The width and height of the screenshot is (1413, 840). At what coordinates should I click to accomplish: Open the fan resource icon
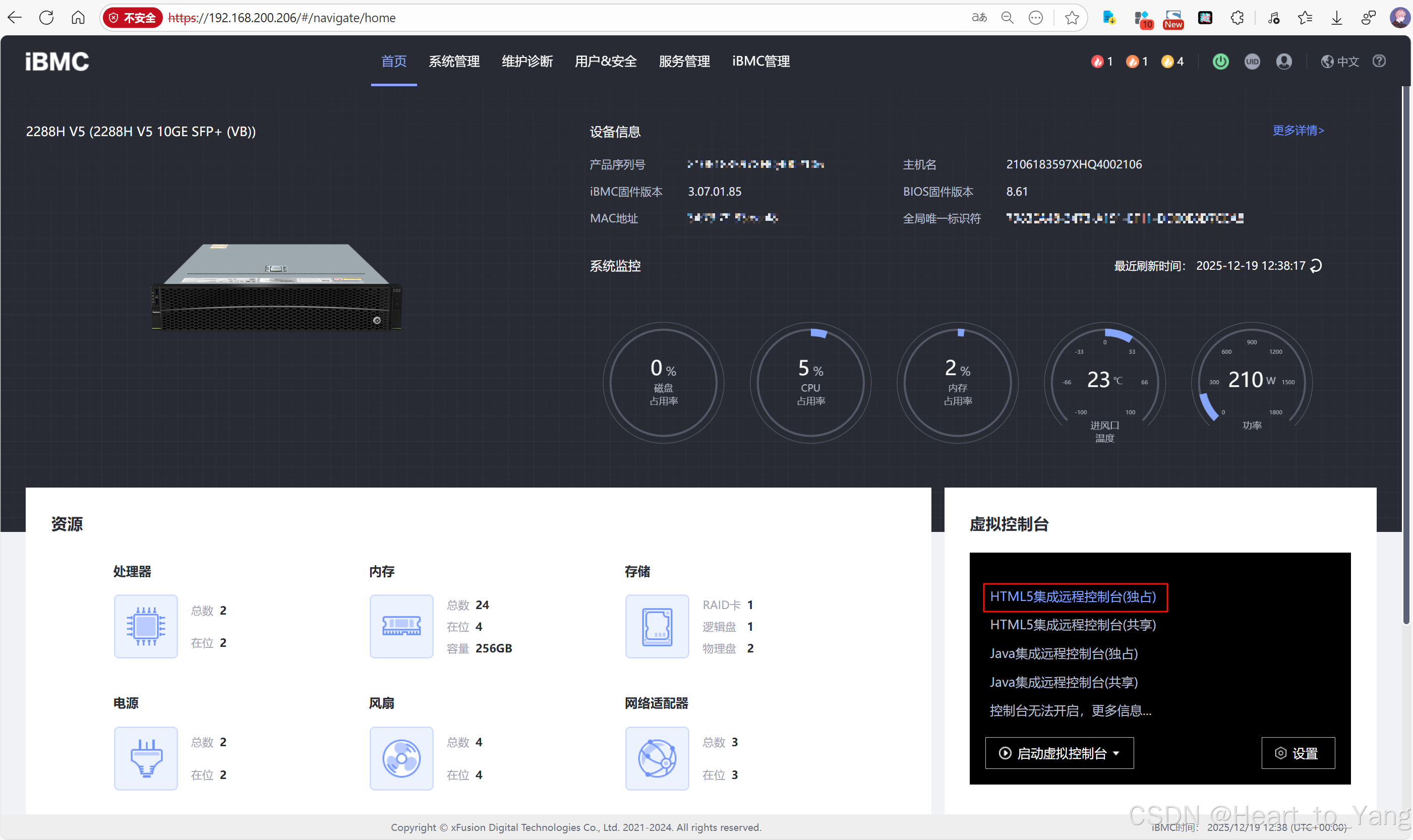tap(401, 758)
